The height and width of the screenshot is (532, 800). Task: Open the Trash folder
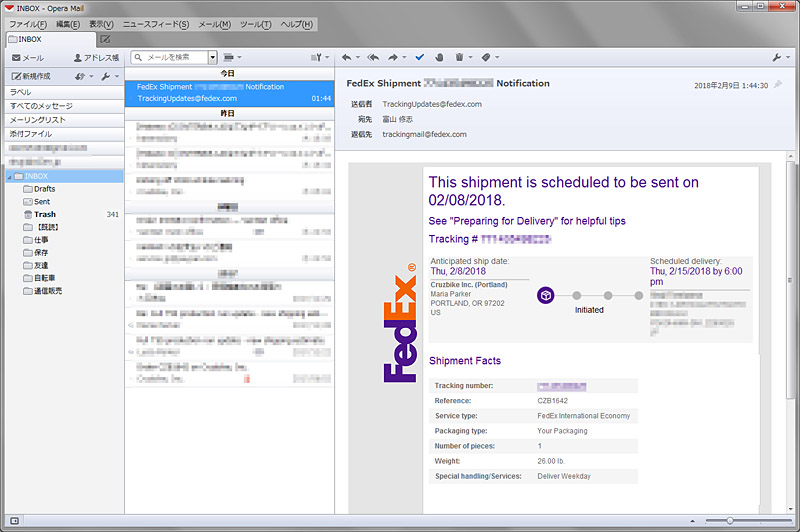coord(40,214)
